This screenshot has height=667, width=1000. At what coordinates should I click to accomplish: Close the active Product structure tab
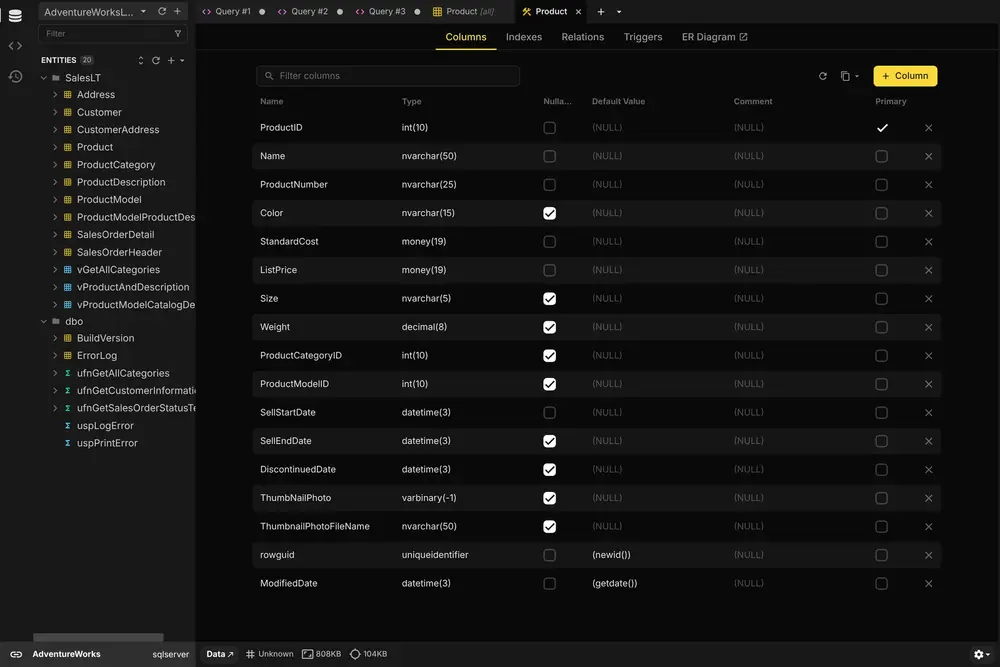(578, 11)
